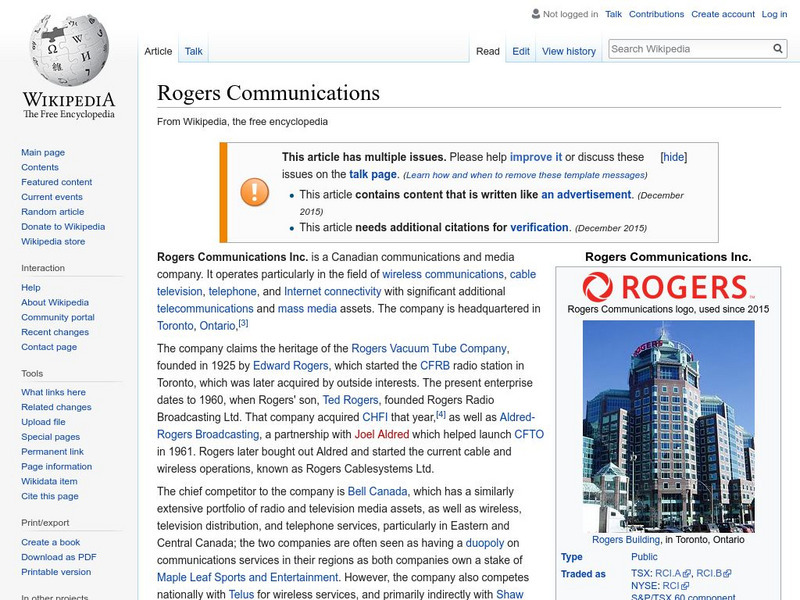Viewport: 800px width, 600px height.
Task: Switch to the Talk tab
Action: [193, 51]
